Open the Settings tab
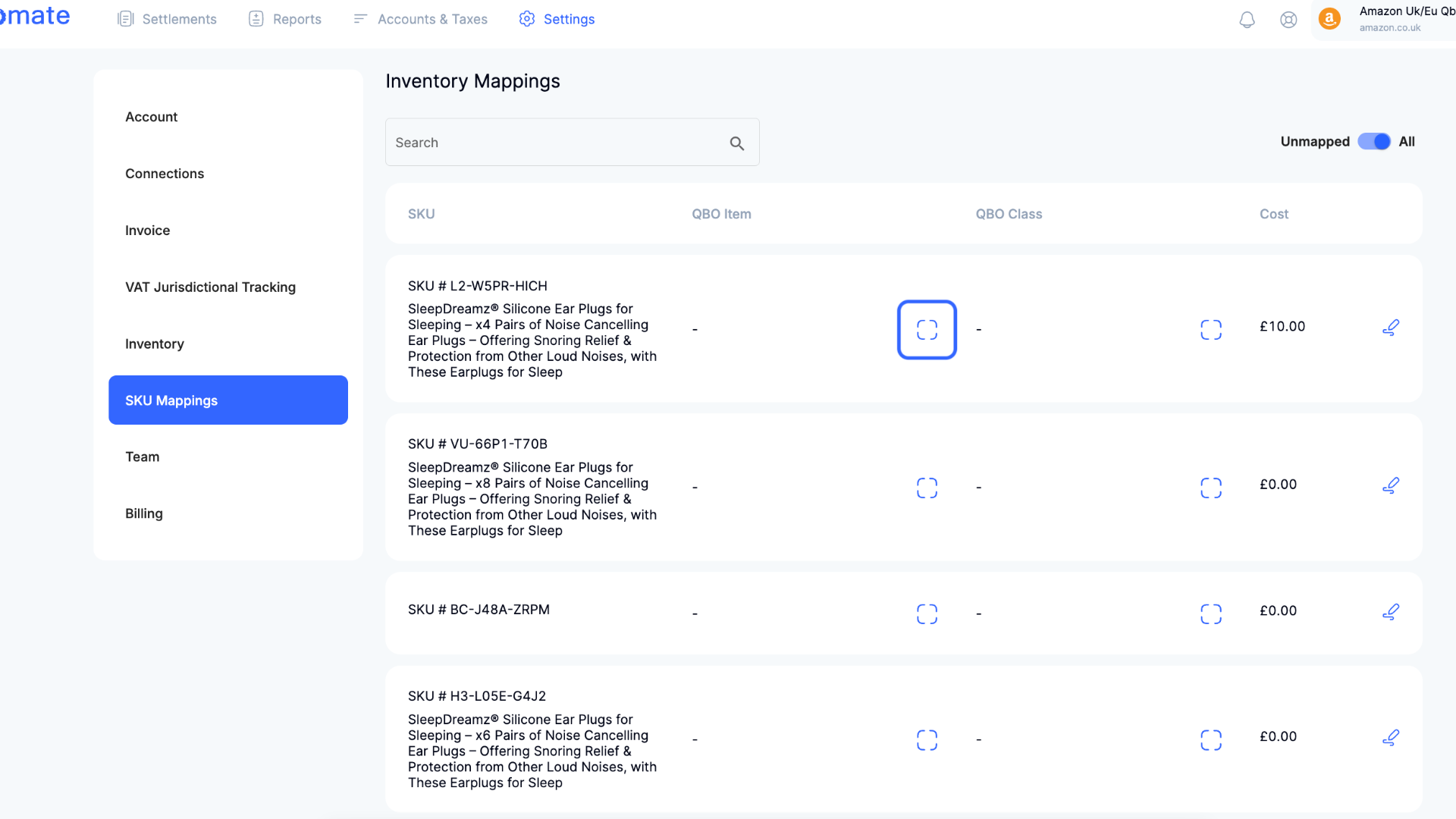 click(557, 19)
